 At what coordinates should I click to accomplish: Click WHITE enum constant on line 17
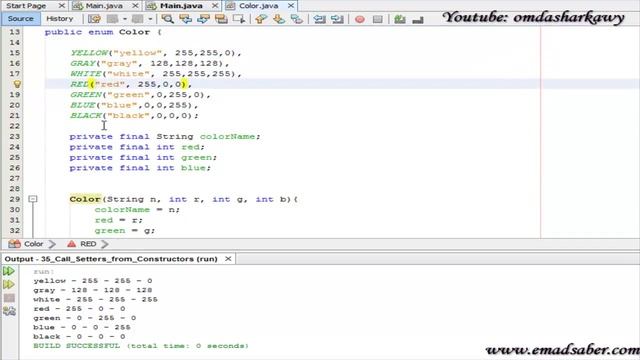pos(85,74)
